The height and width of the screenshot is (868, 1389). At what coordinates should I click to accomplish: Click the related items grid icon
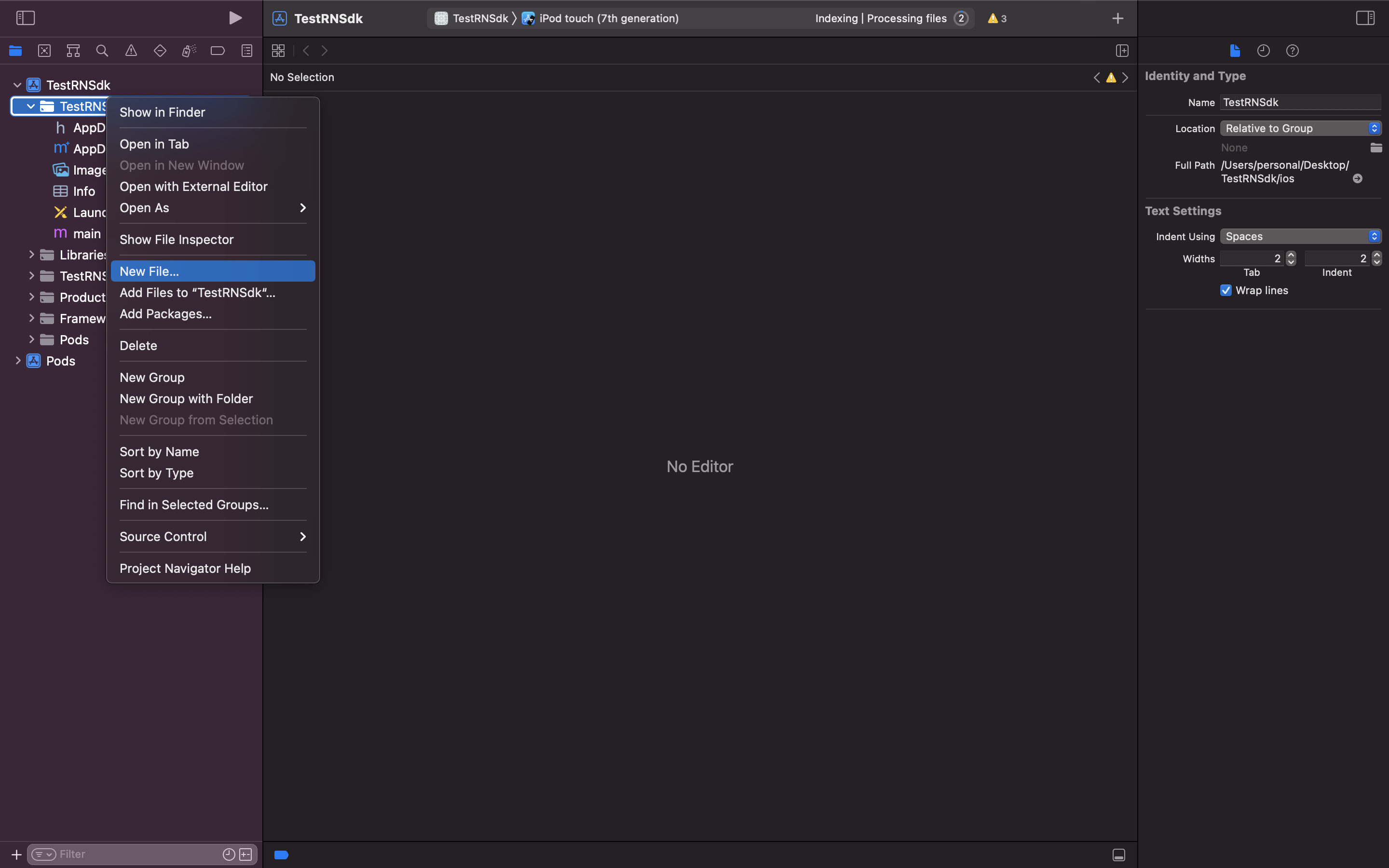click(x=278, y=51)
